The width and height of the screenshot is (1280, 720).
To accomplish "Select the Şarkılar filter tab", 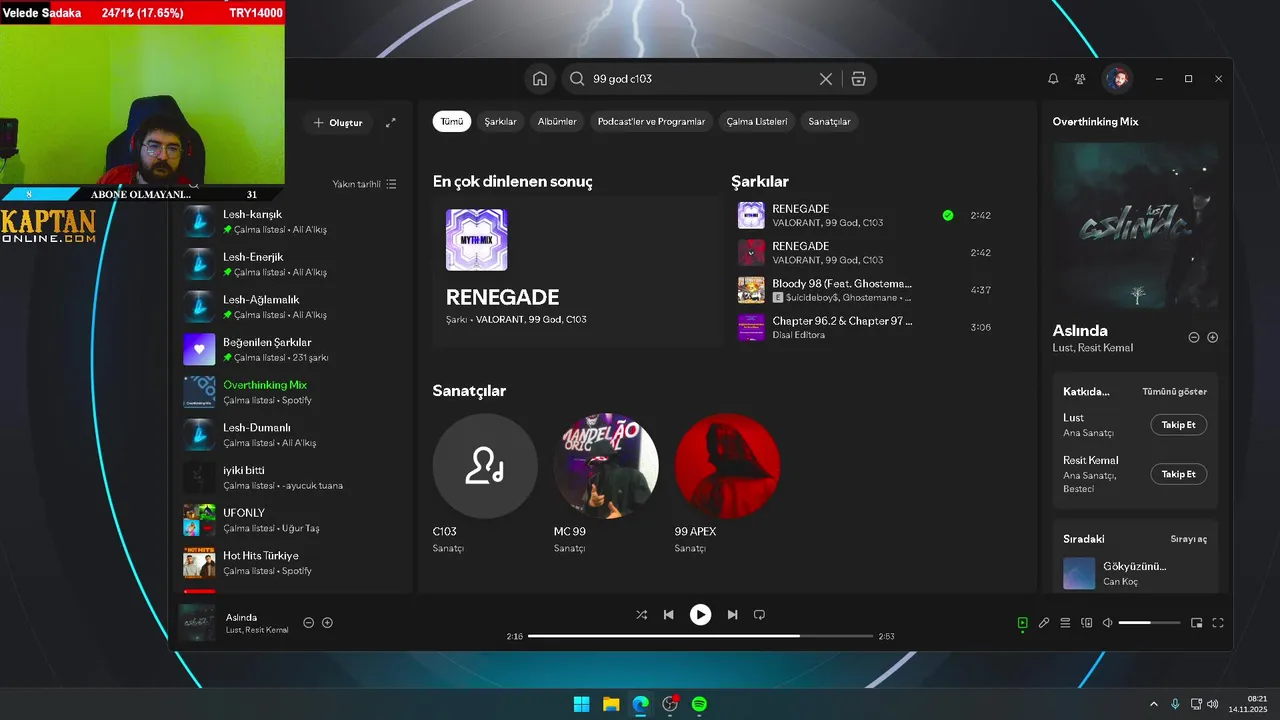I will pyautogui.click(x=500, y=121).
